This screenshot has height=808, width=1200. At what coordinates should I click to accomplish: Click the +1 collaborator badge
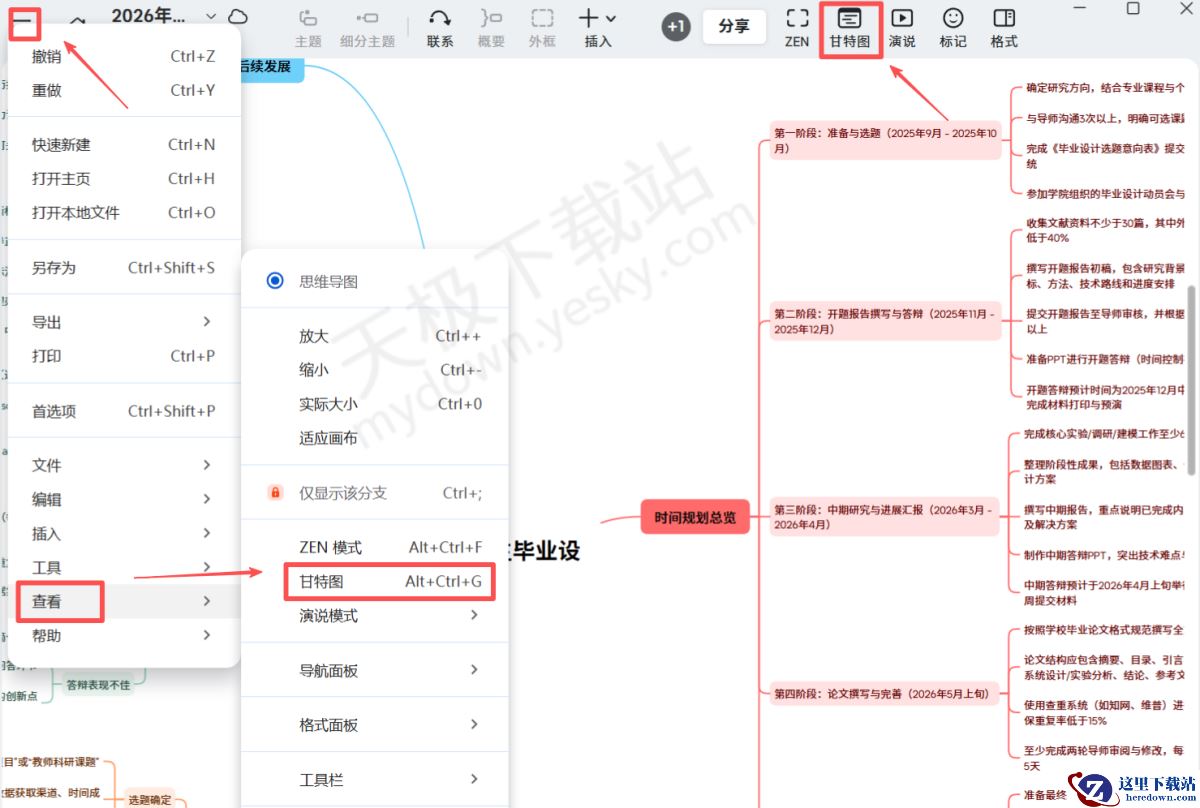click(675, 27)
